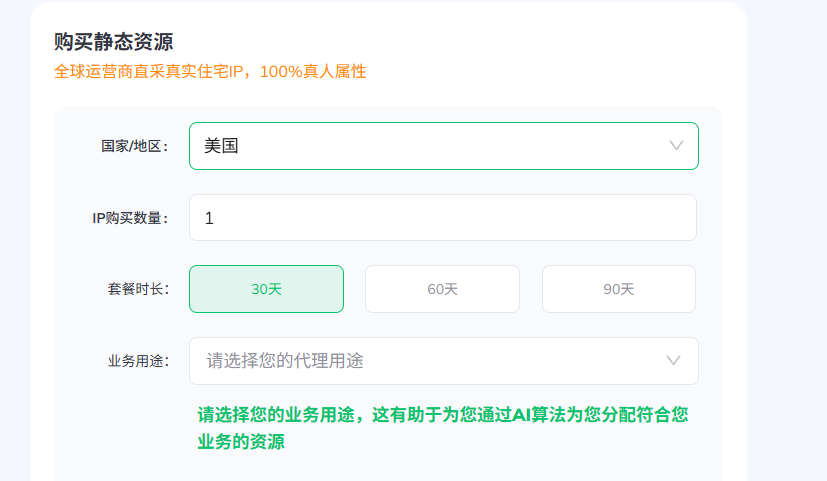Click the IP购买数量 field label

pyautogui.click(x=130, y=218)
